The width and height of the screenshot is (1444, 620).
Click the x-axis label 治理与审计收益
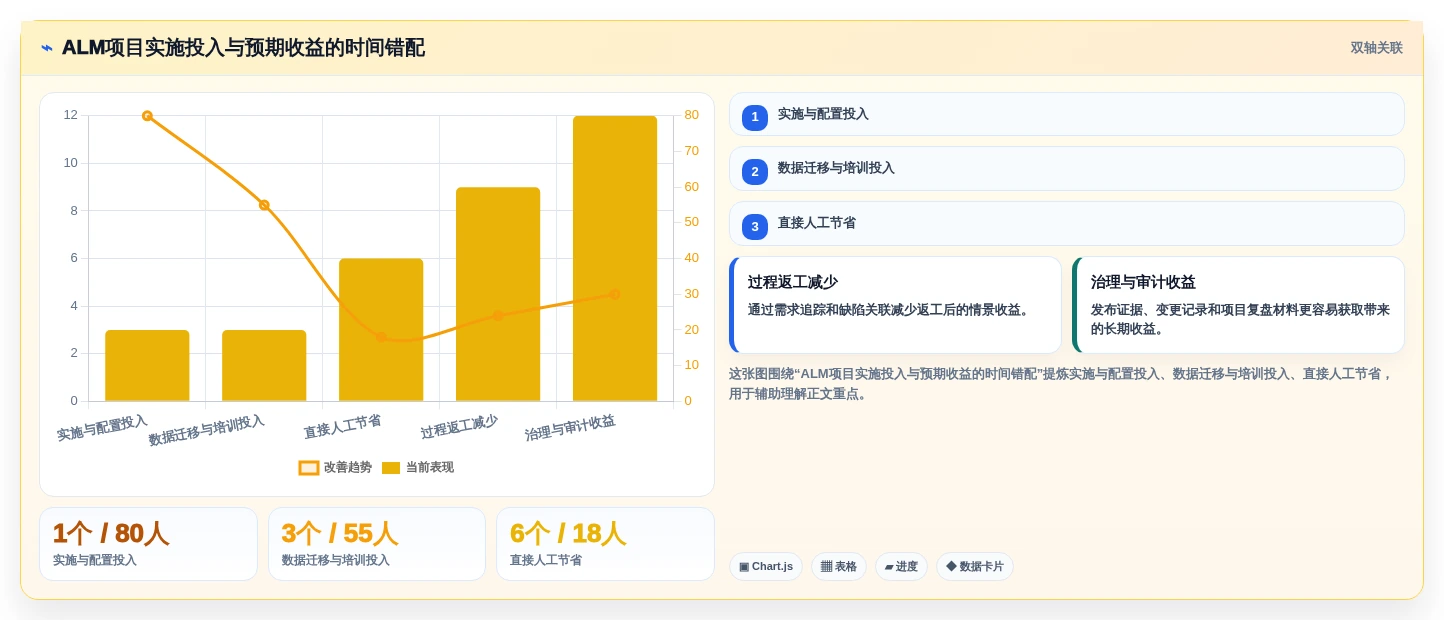(x=570, y=428)
